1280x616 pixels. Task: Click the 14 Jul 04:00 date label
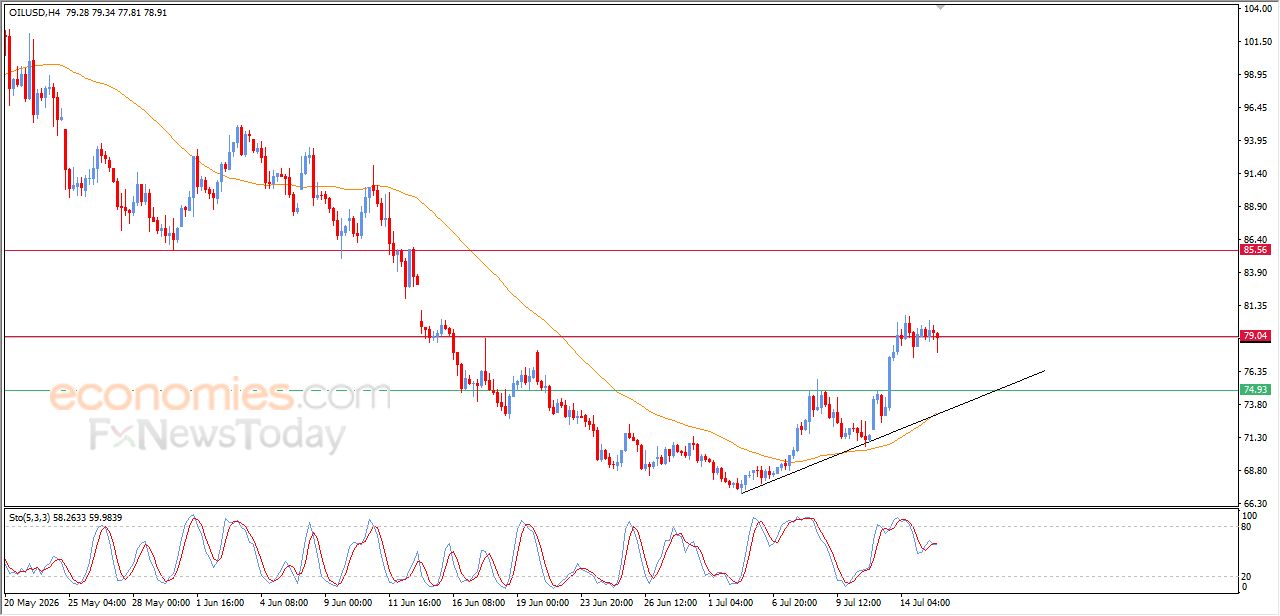point(924,603)
